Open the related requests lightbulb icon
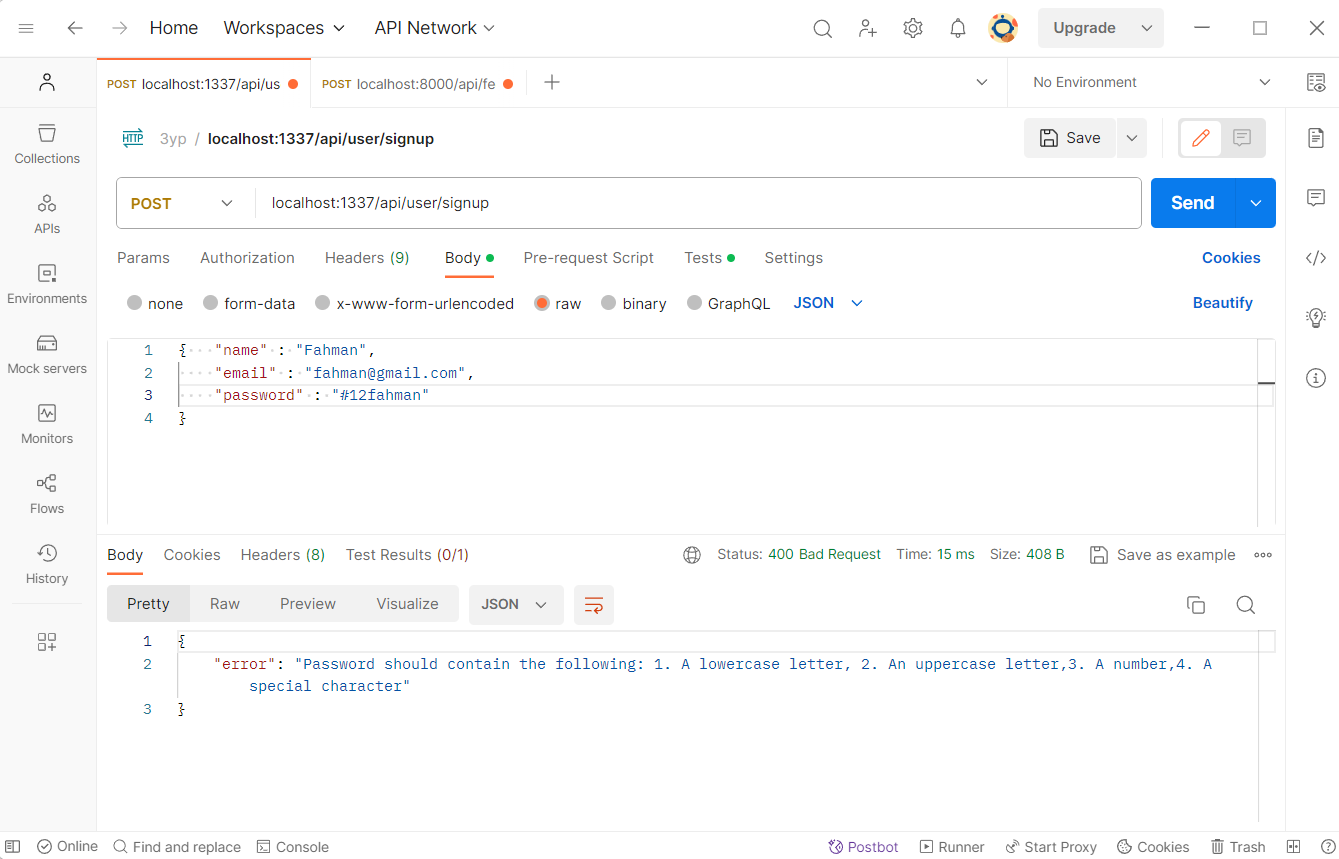Image resolution: width=1339 pixels, height=859 pixels. tap(1316, 318)
